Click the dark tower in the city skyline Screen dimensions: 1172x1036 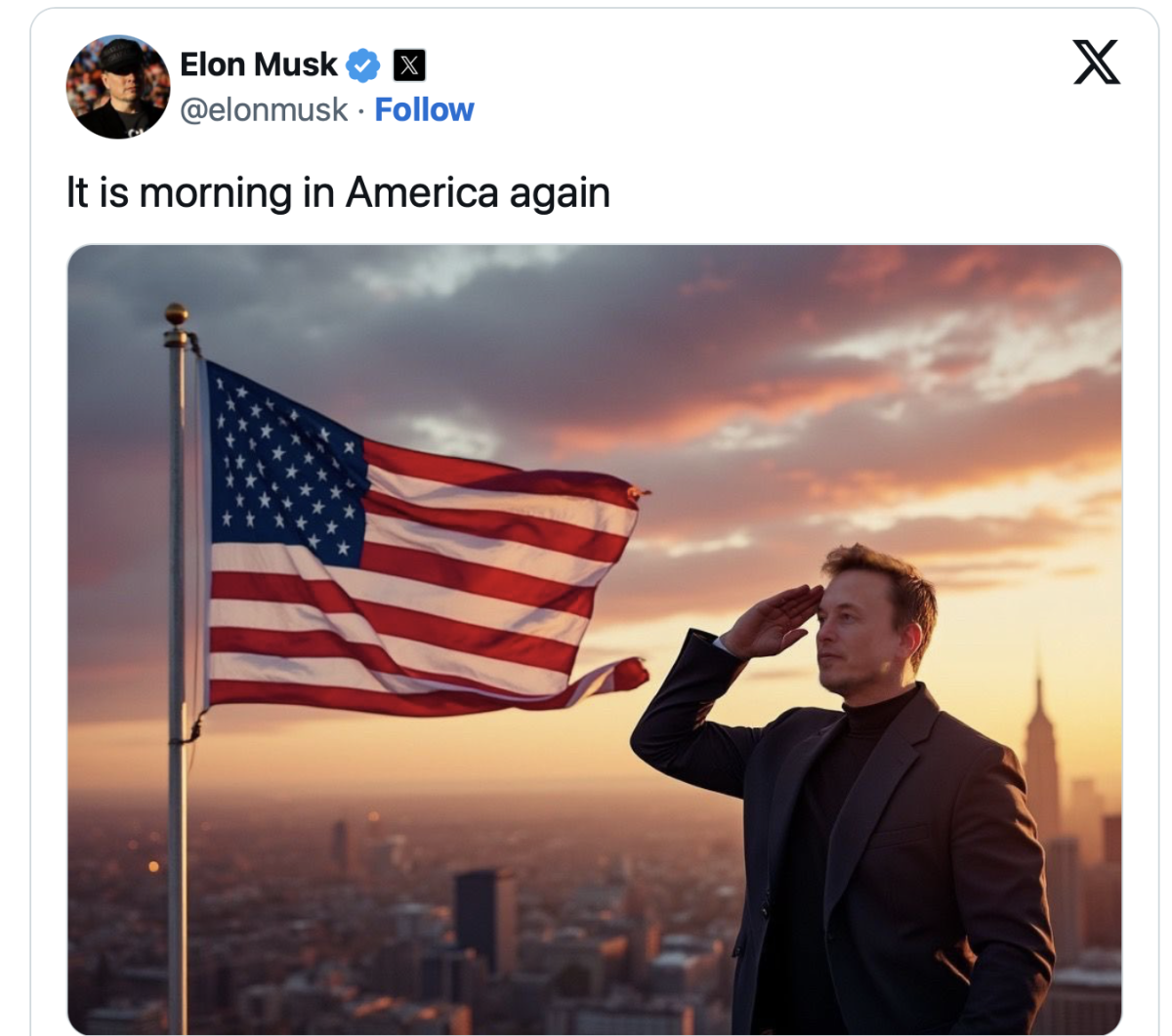coord(484,923)
